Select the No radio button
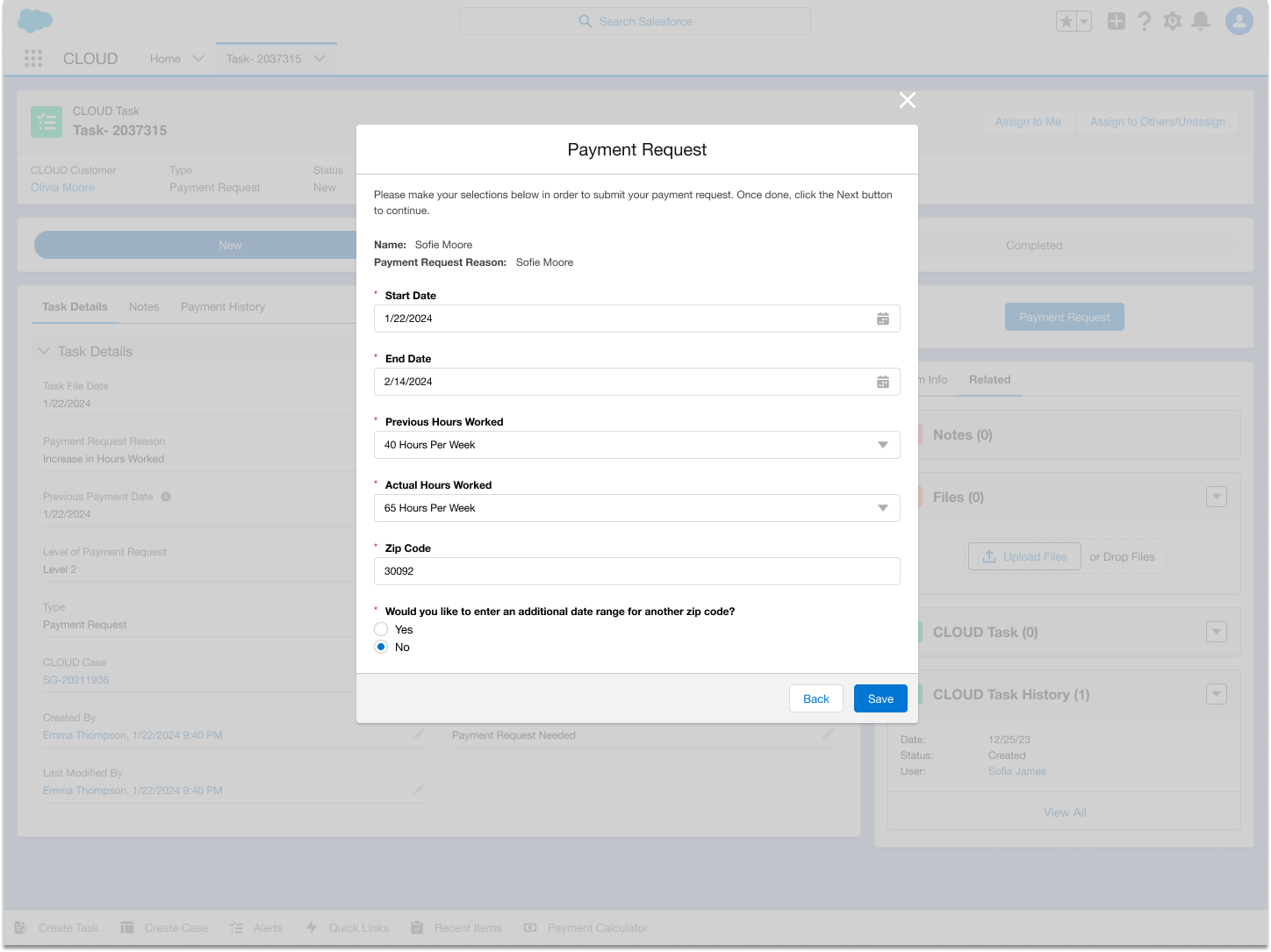This screenshot has height=952, width=1271. 381,647
